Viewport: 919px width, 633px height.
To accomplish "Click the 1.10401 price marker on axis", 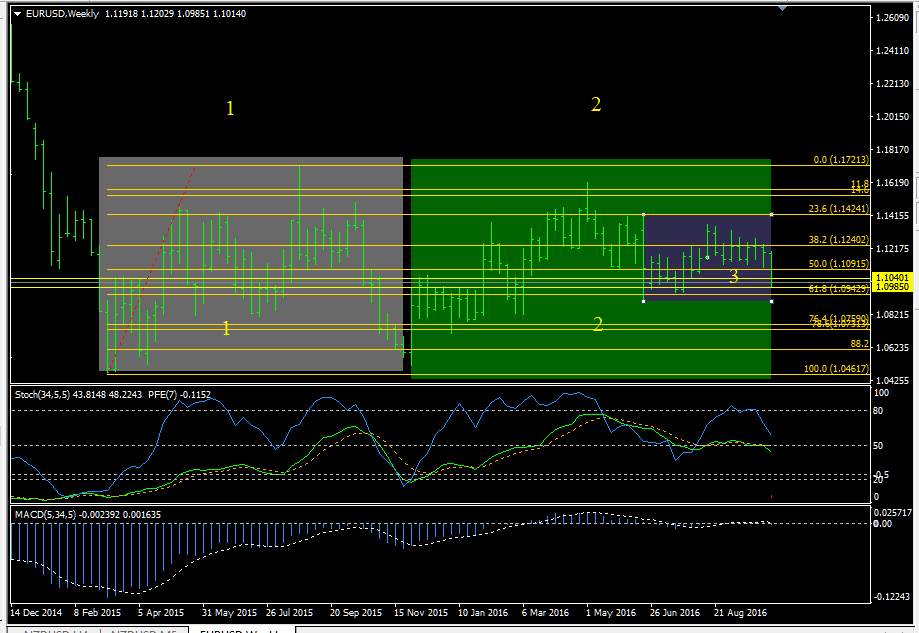I will pos(892,277).
